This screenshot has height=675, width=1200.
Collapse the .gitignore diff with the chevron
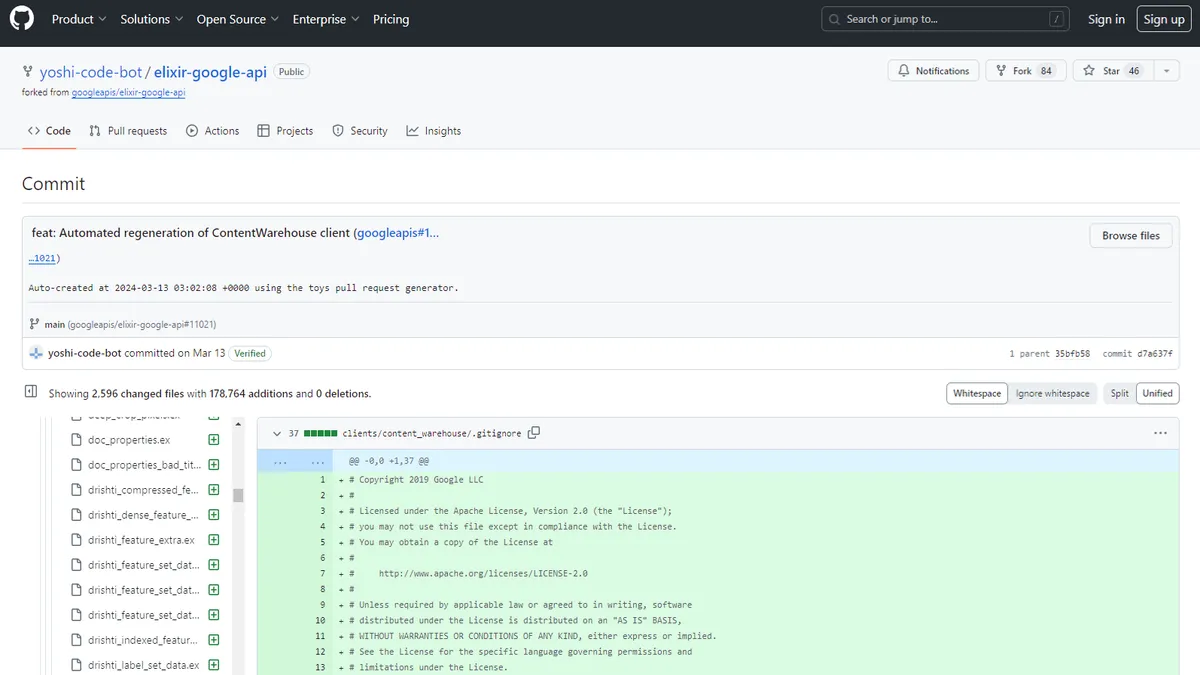pyautogui.click(x=277, y=433)
